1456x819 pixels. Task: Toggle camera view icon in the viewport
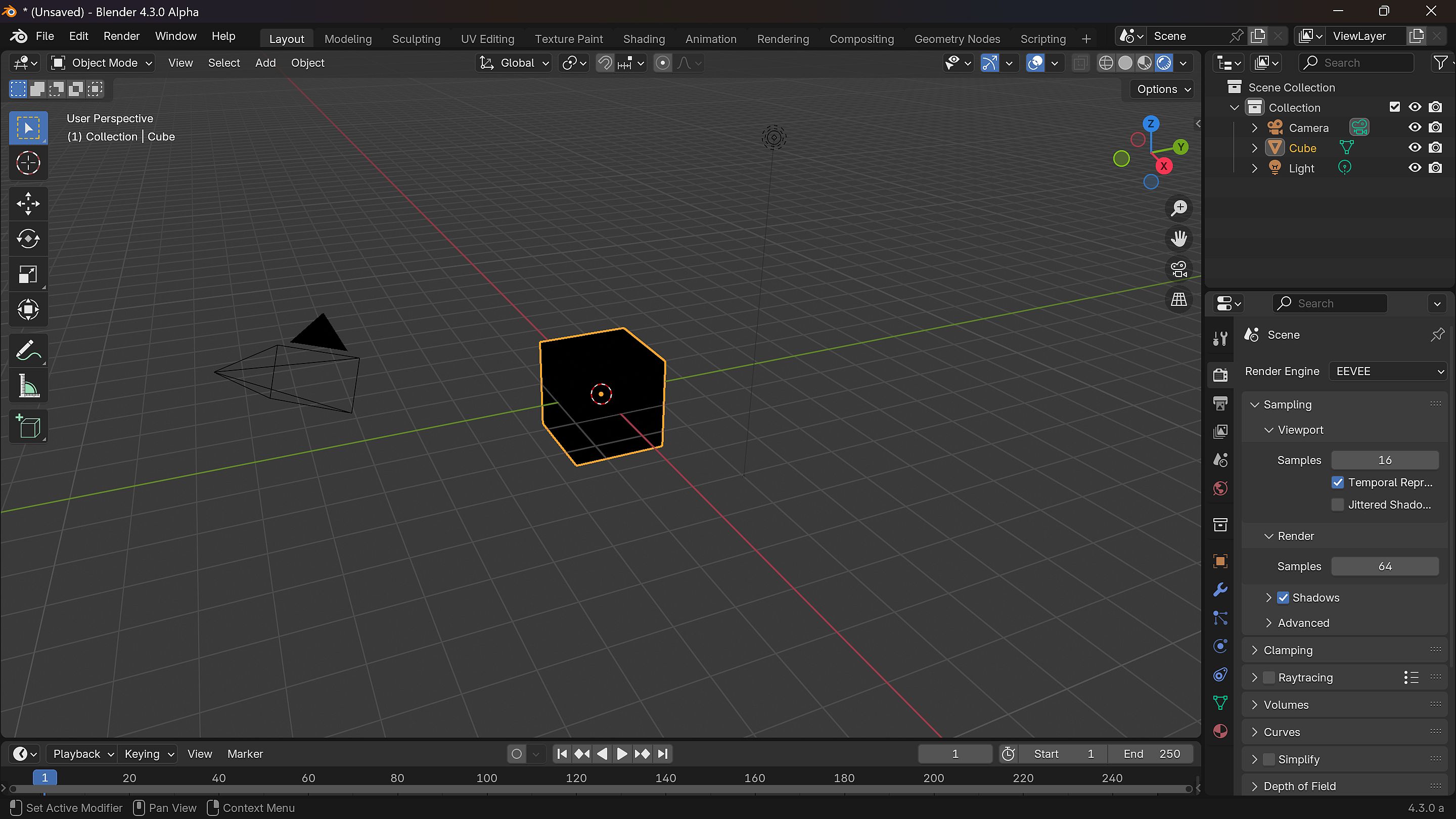pos(1178,269)
